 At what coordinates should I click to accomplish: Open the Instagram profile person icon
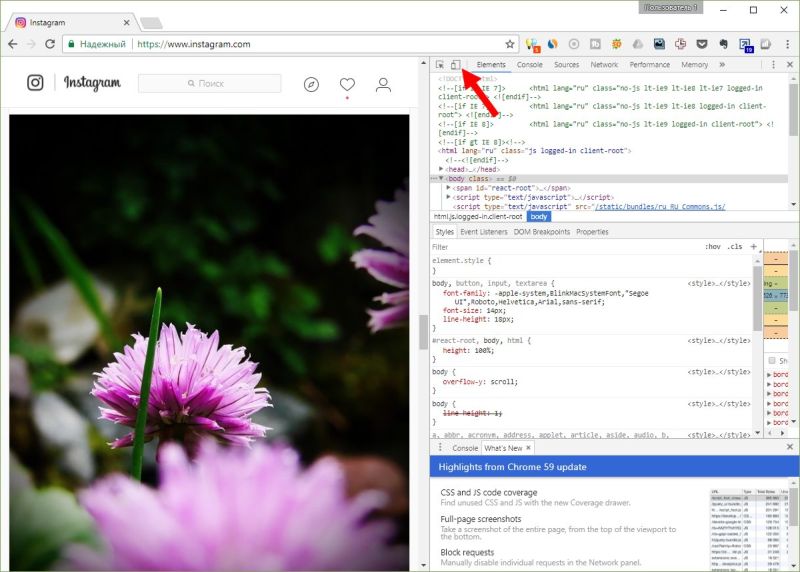pyautogui.click(x=383, y=85)
